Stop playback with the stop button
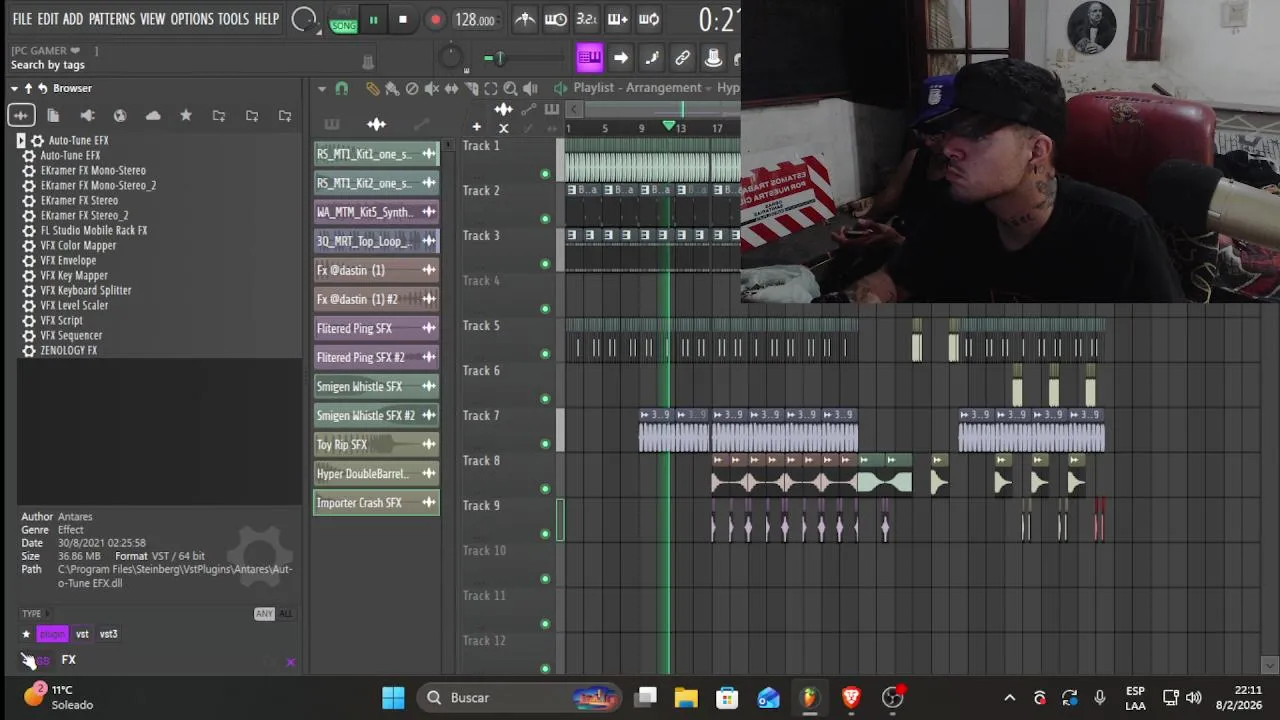Viewport: 1280px width, 720px height. point(403,20)
